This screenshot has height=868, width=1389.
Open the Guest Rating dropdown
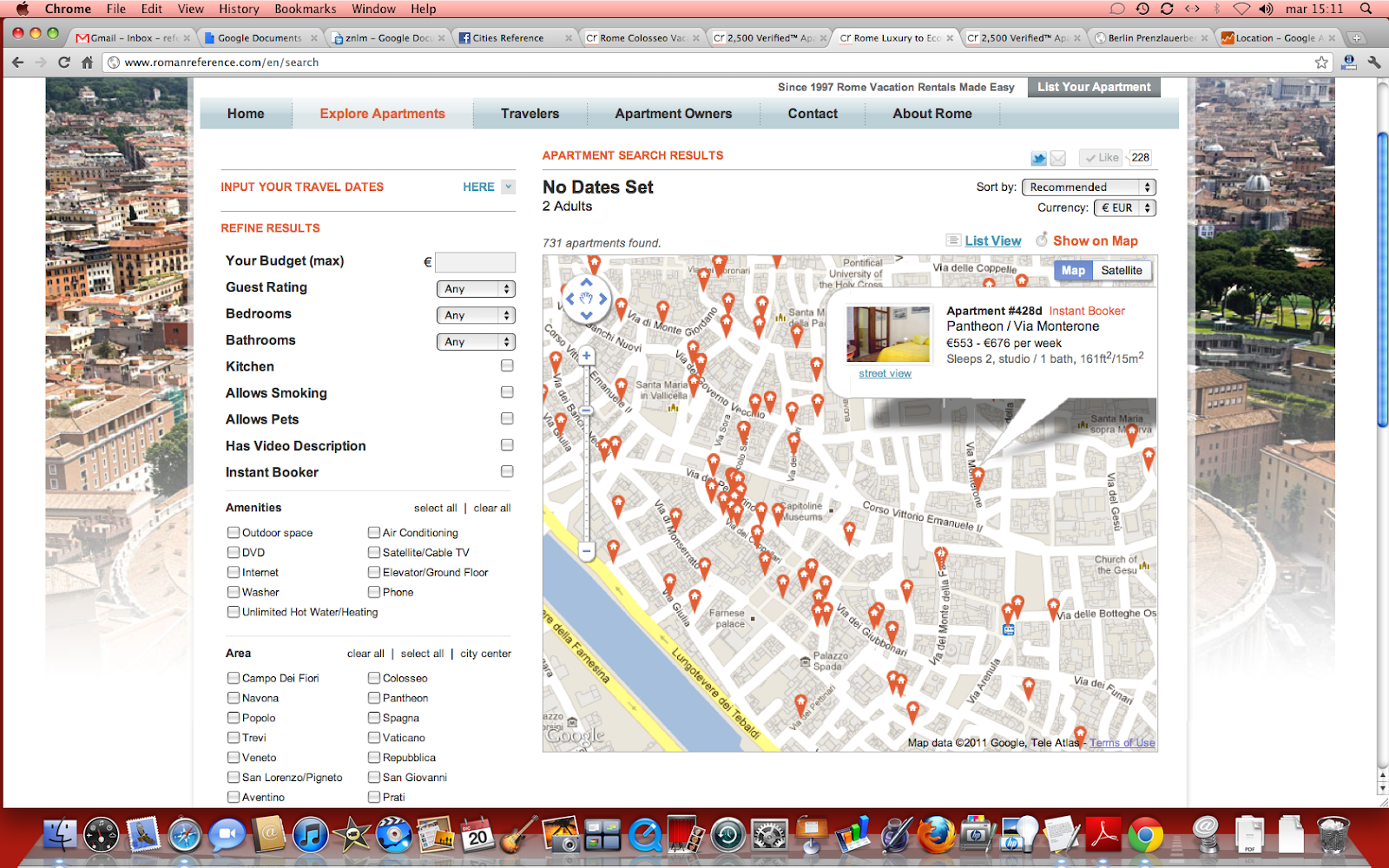tap(476, 288)
